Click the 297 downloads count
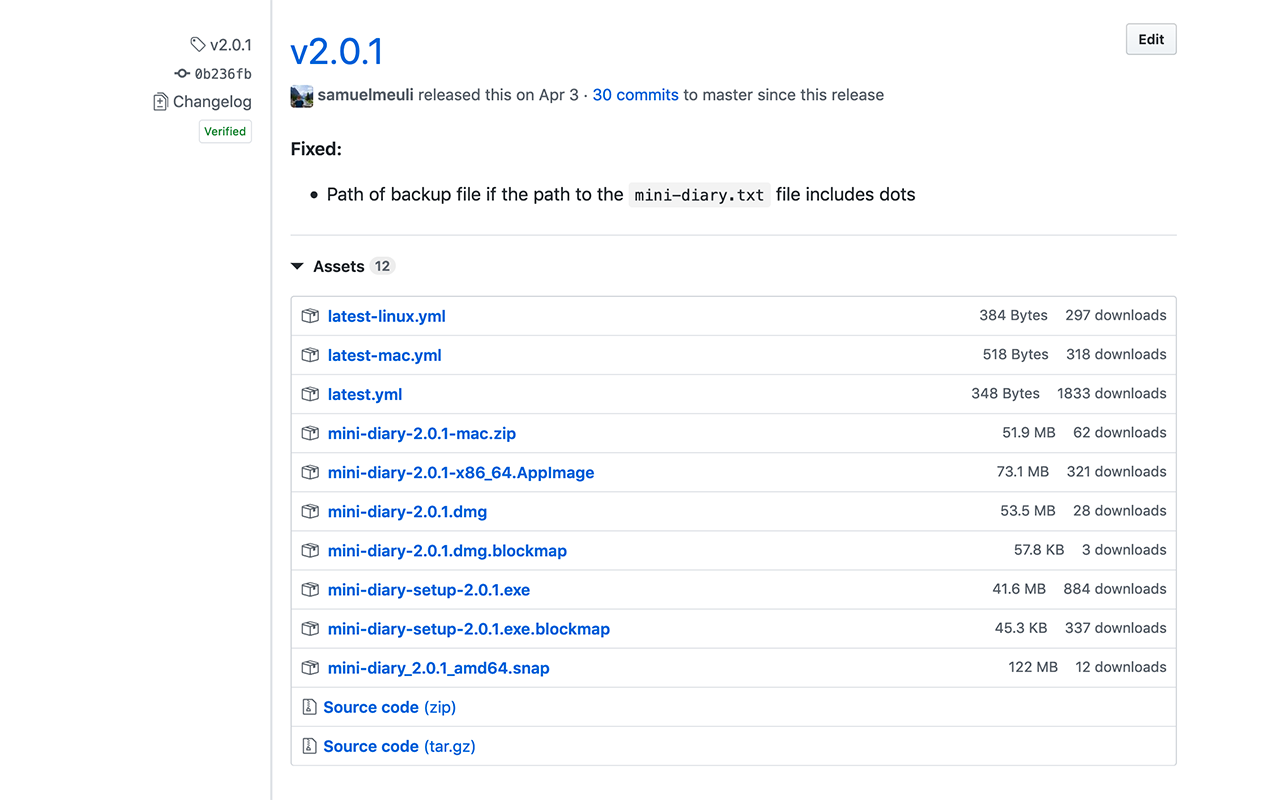Image resolution: width=1280 pixels, height=800 pixels. (x=1116, y=315)
